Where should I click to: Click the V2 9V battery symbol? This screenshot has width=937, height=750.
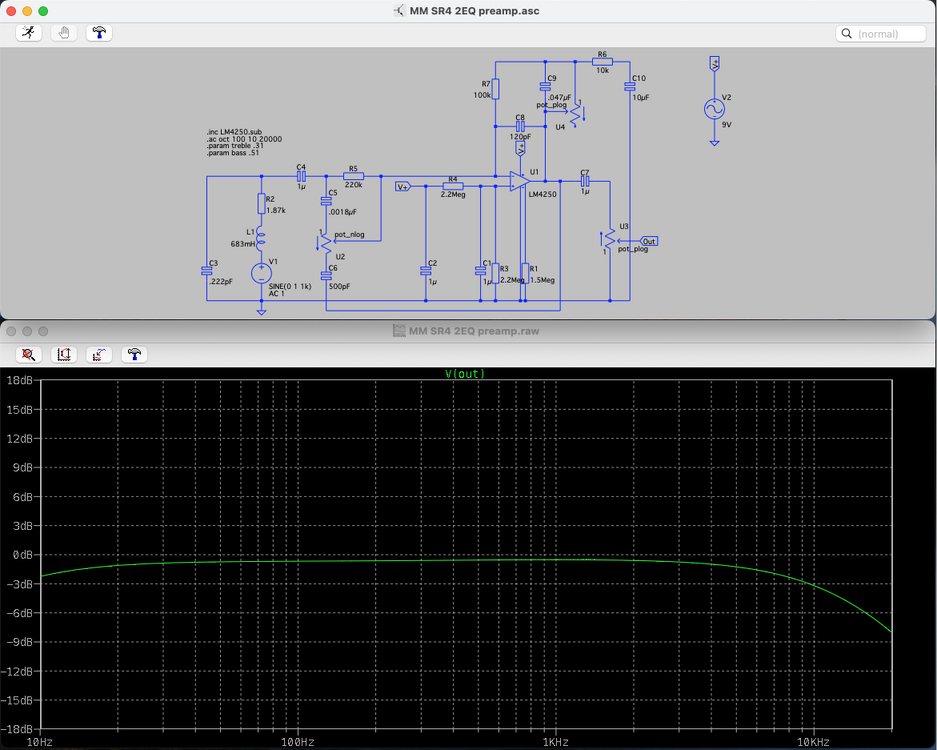(x=714, y=108)
